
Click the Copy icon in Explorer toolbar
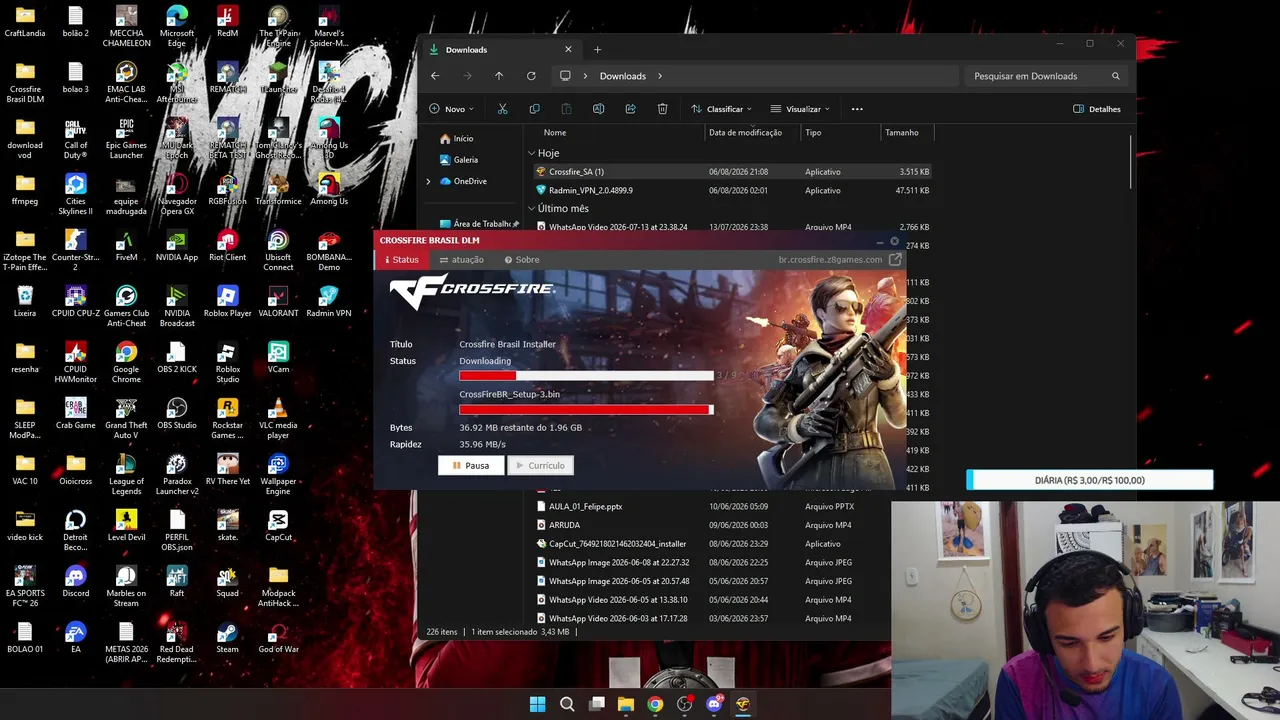pyautogui.click(x=534, y=109)
